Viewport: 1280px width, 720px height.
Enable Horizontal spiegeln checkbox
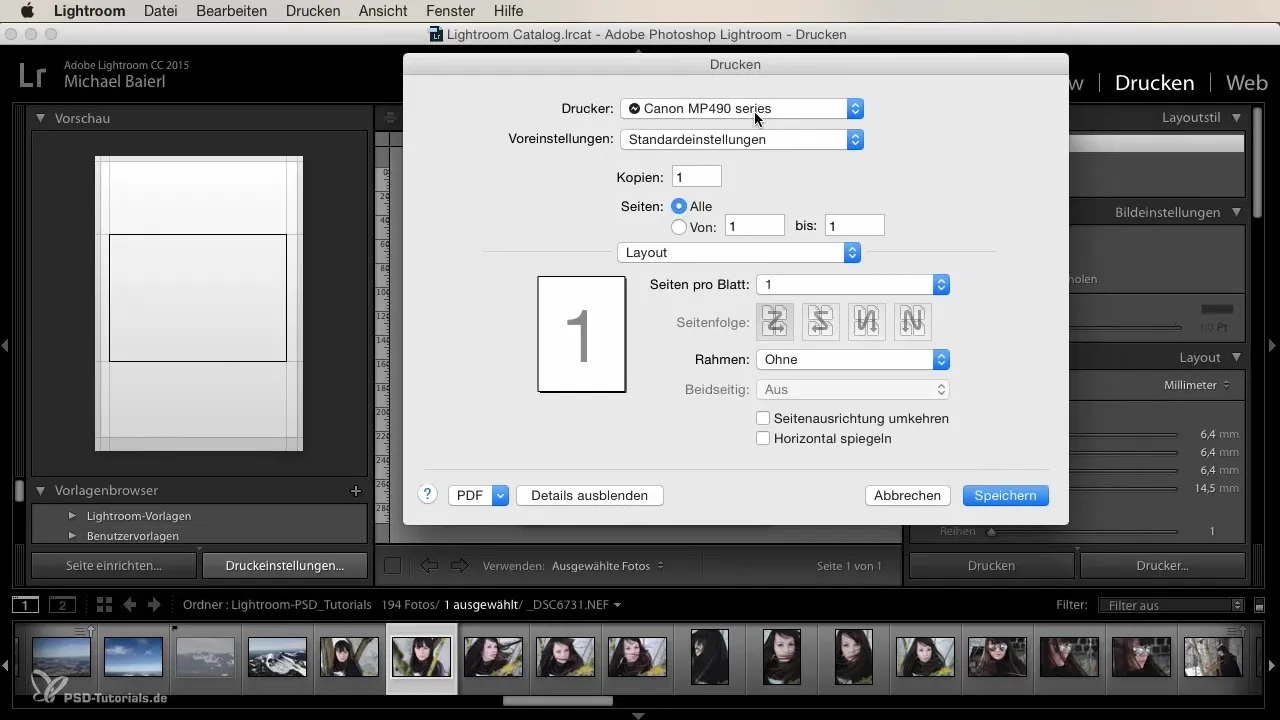click(763, 438)
